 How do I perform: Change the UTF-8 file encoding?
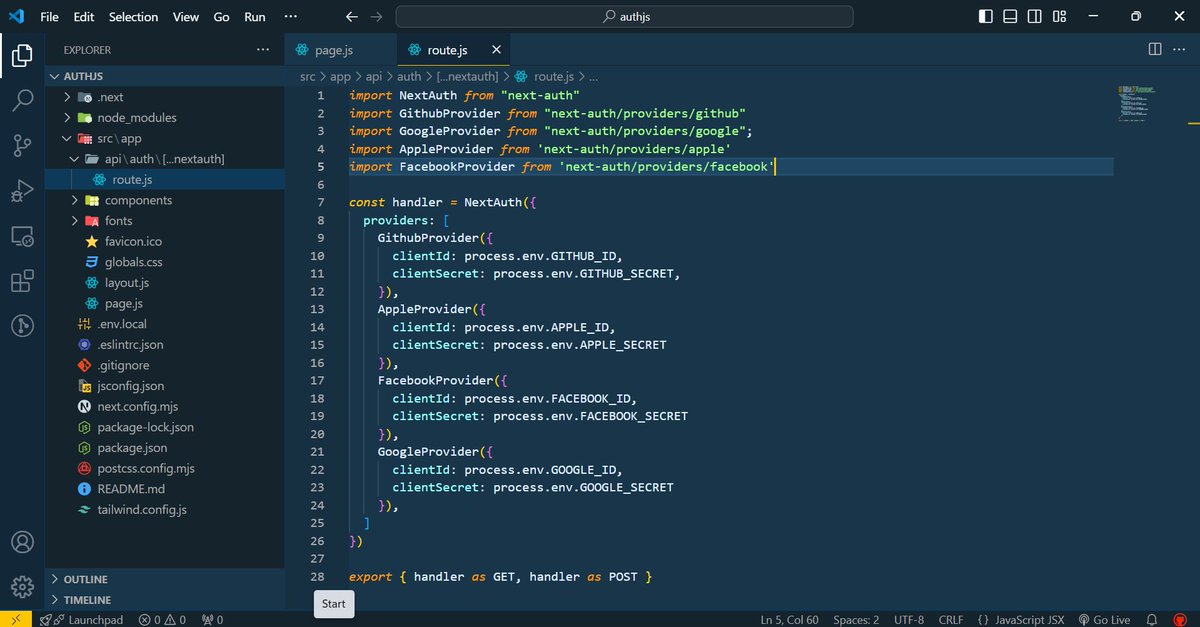pyautogui.click(x=909, y=619)
